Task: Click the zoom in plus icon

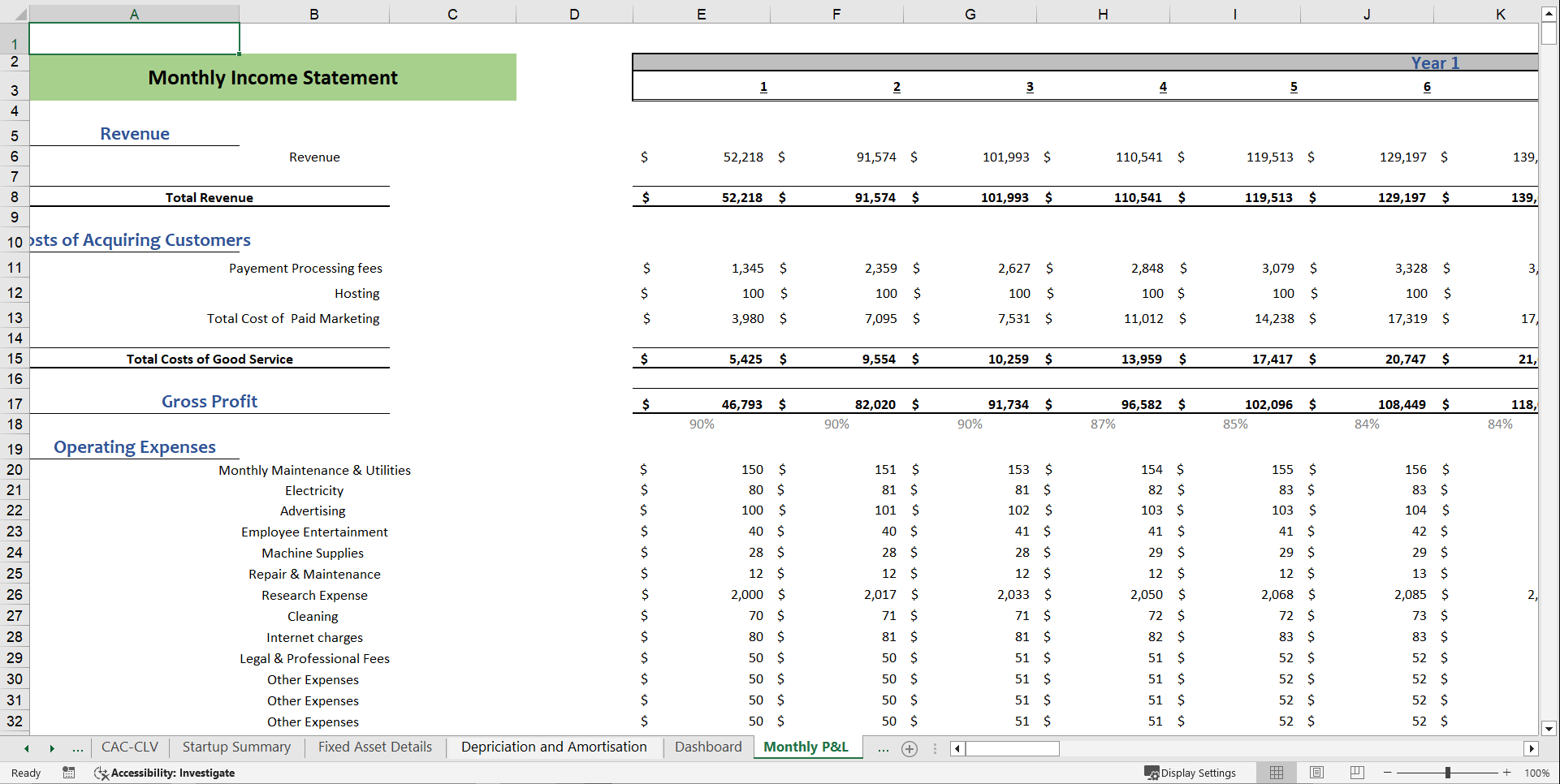Action: point(1507,773)
